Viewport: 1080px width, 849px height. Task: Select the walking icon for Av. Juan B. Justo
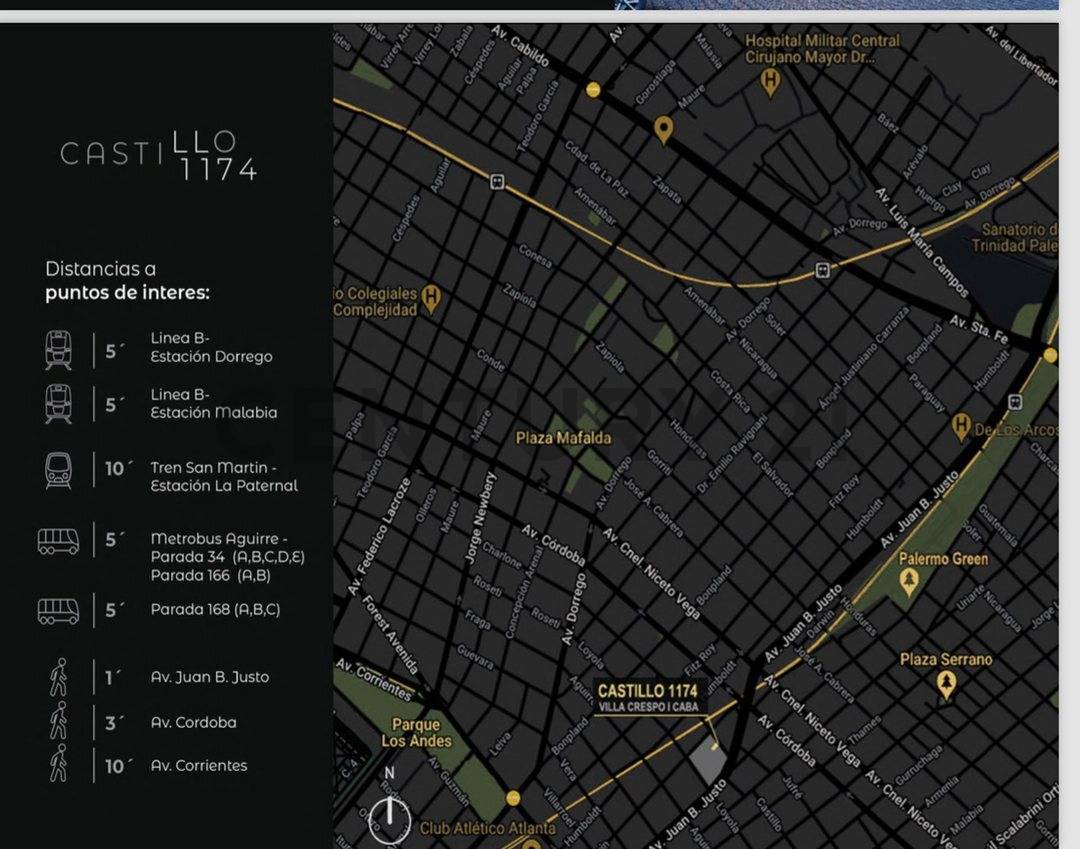coord(59,677)
